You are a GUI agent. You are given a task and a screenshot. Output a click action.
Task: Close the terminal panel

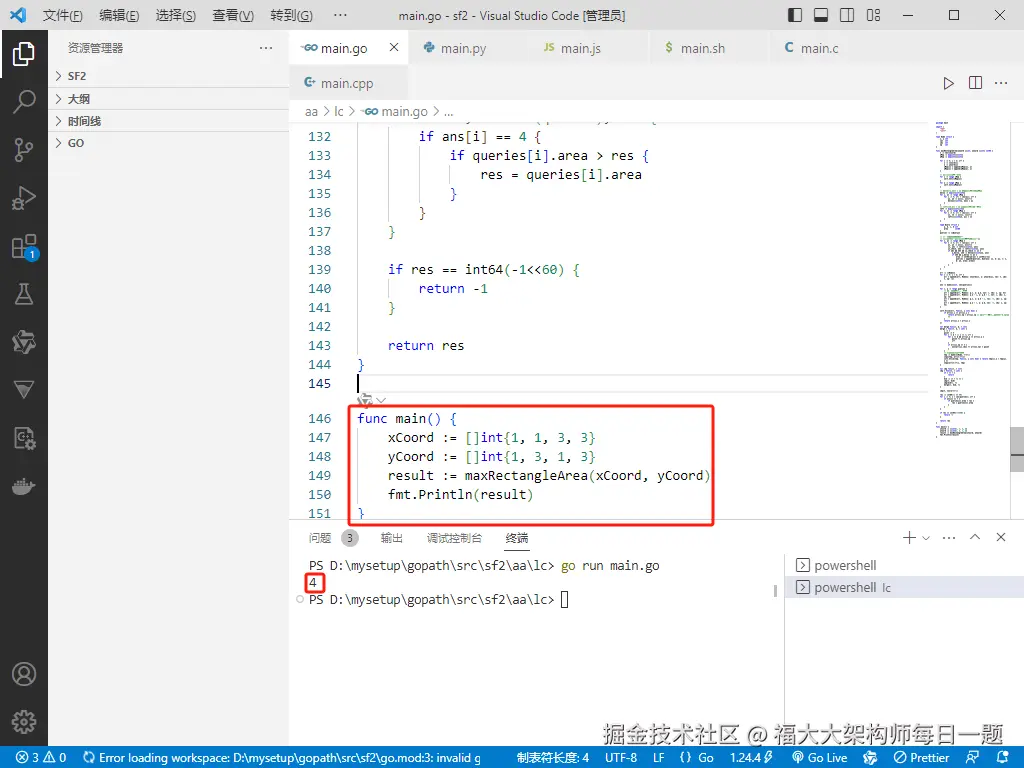click(1000, 537)
